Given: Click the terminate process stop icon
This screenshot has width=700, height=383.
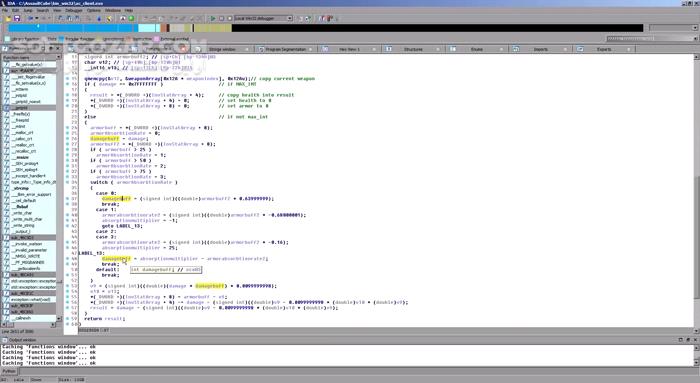Looking at the screenshot, I should point(229,18).
